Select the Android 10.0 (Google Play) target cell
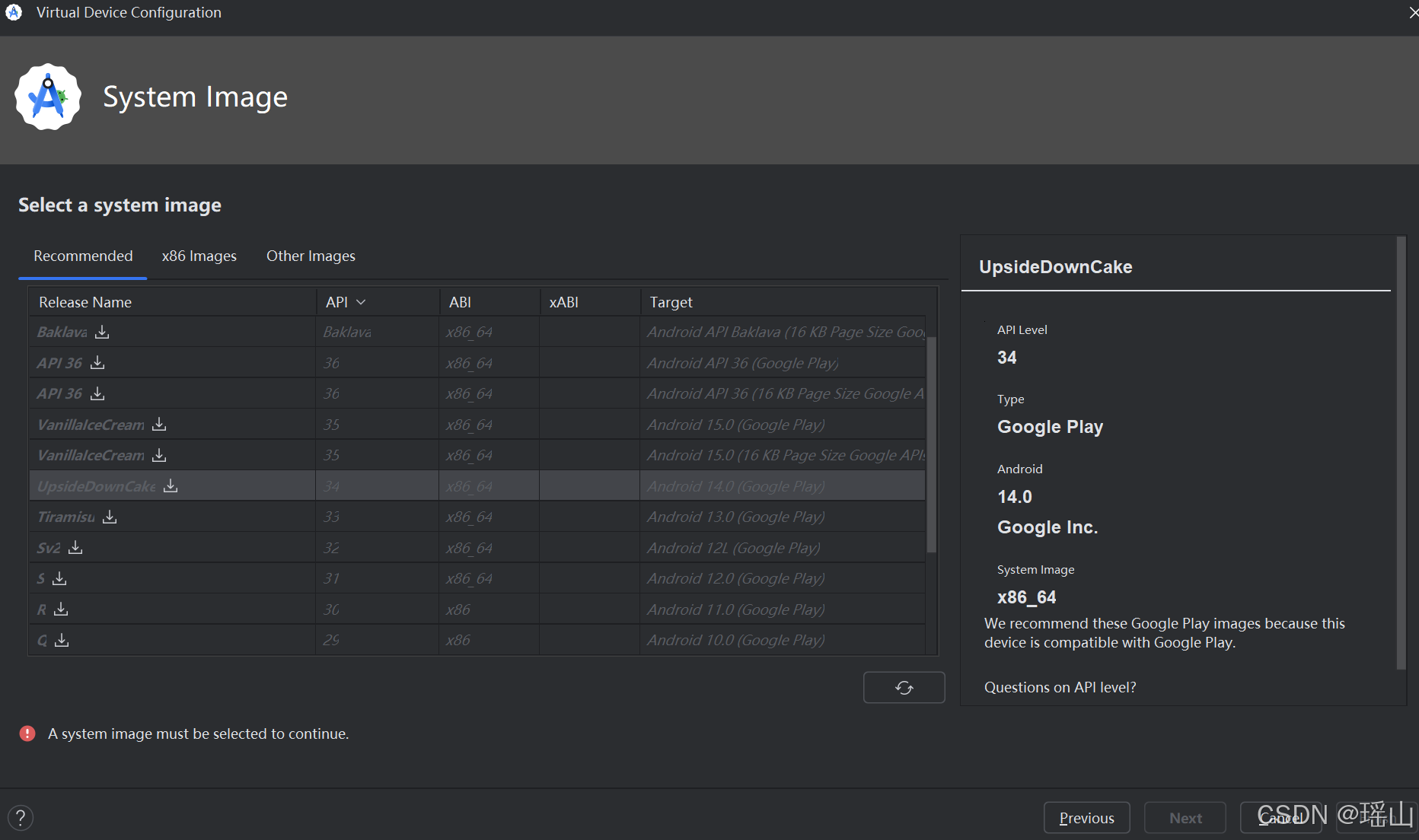The height and width of the screenshot is (840, 1419). tap(783, 640)
